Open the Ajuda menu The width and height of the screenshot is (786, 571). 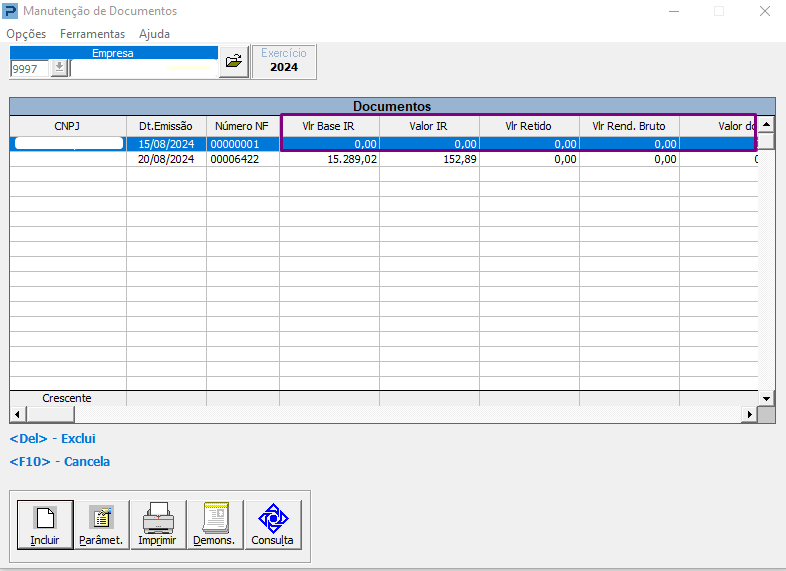pos(154,34)
